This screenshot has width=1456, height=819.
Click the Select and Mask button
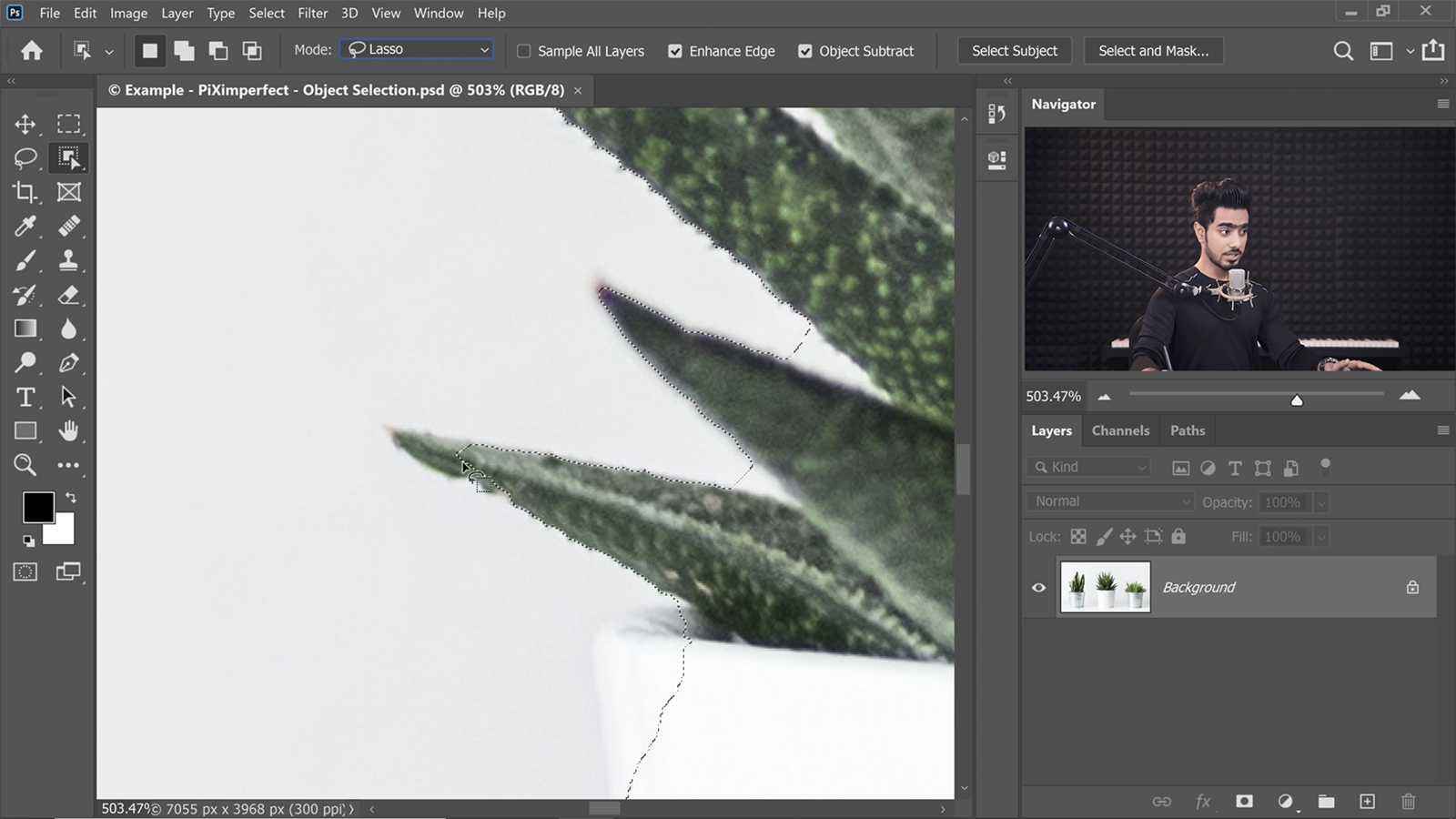[1154, 51]
